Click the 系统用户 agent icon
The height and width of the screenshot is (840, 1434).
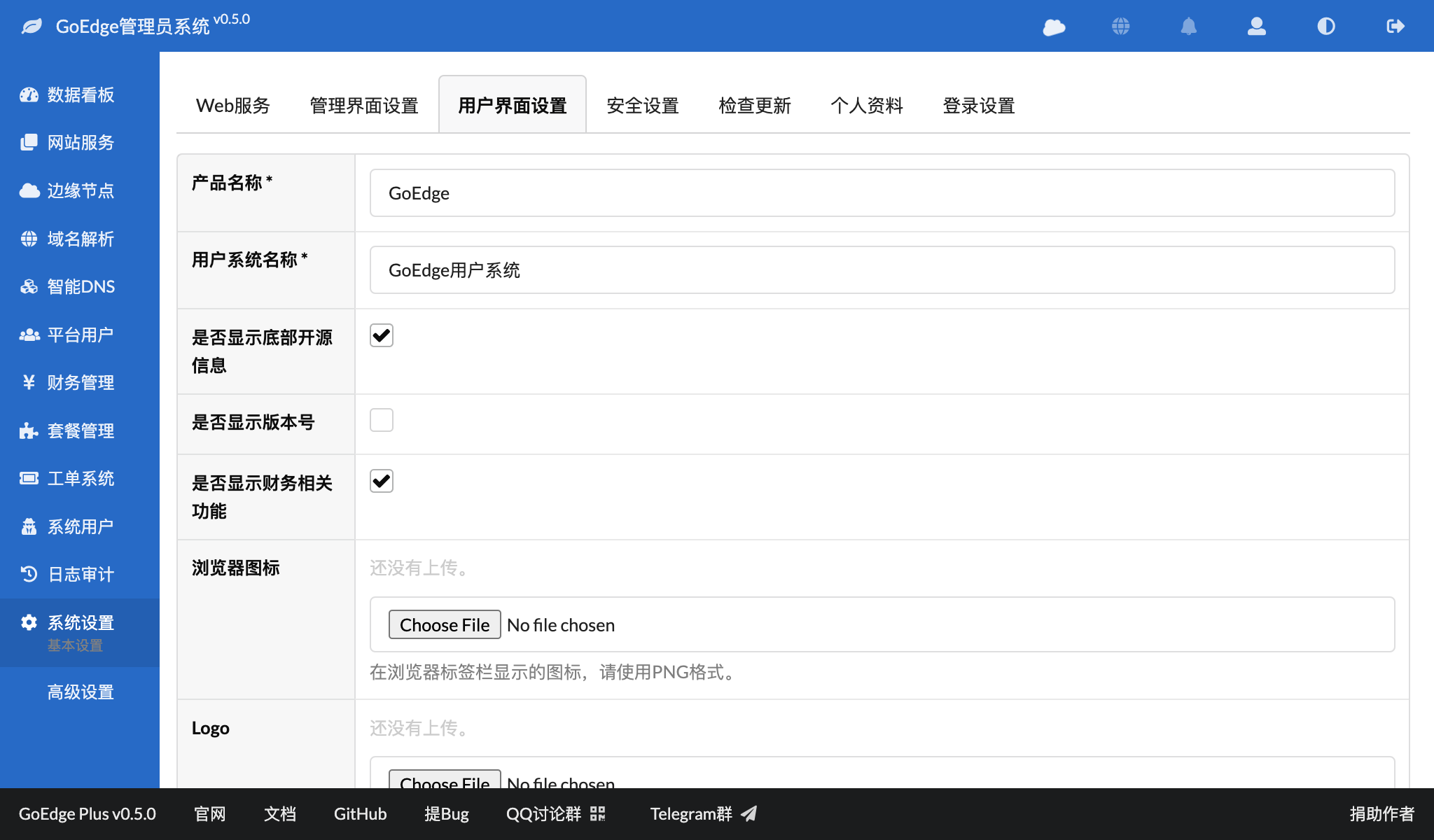[x=29, y=526]
